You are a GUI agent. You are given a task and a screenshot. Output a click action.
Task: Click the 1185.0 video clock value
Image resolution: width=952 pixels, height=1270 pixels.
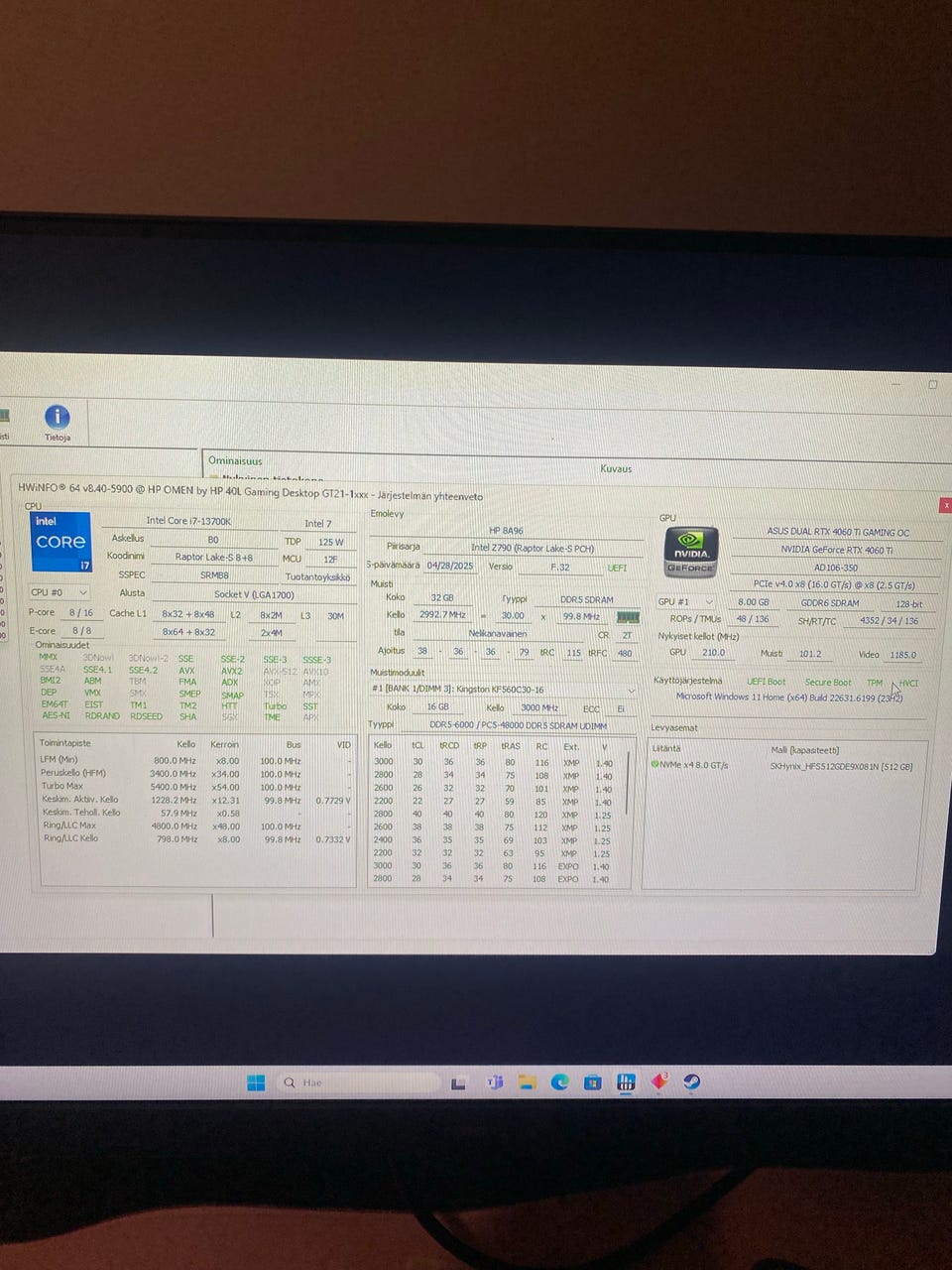[902, 655]
